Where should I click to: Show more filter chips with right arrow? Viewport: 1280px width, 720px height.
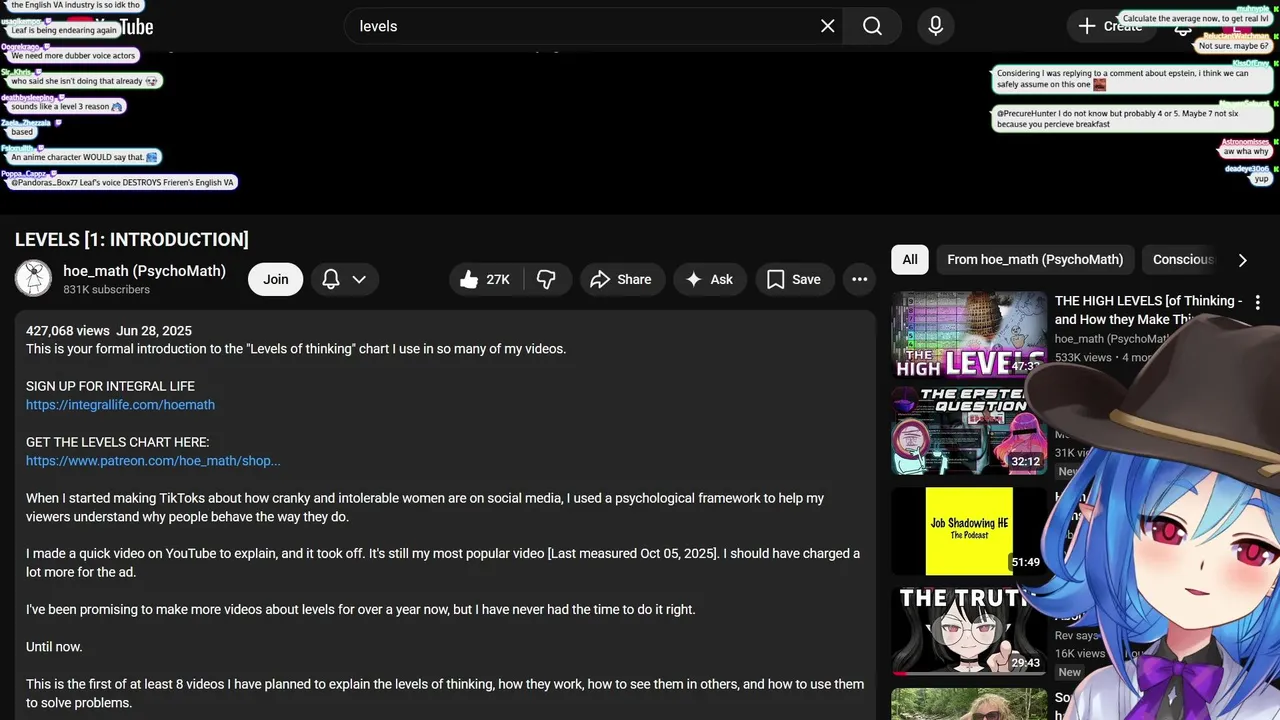(x=1243, y=260)
